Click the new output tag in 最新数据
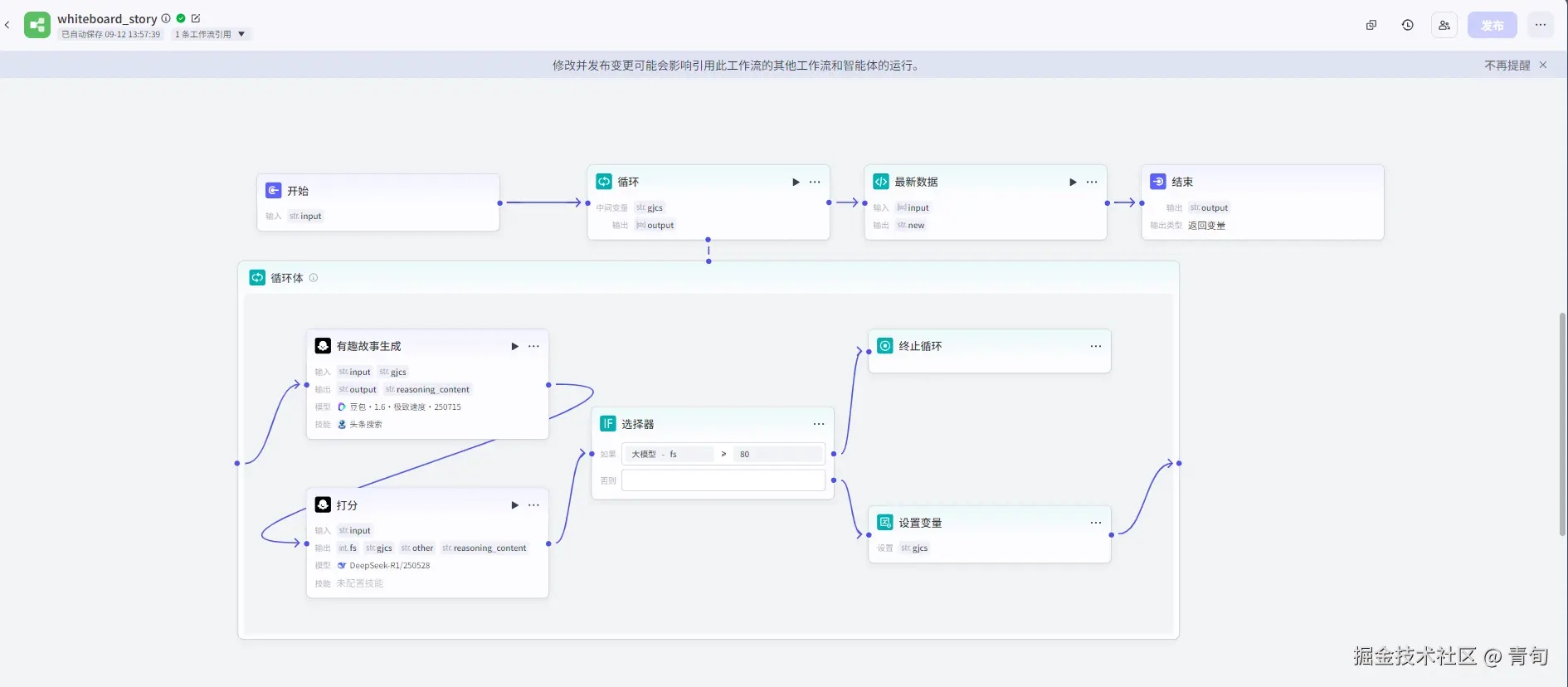1568x687 pixels. click(x=911, y=225)
